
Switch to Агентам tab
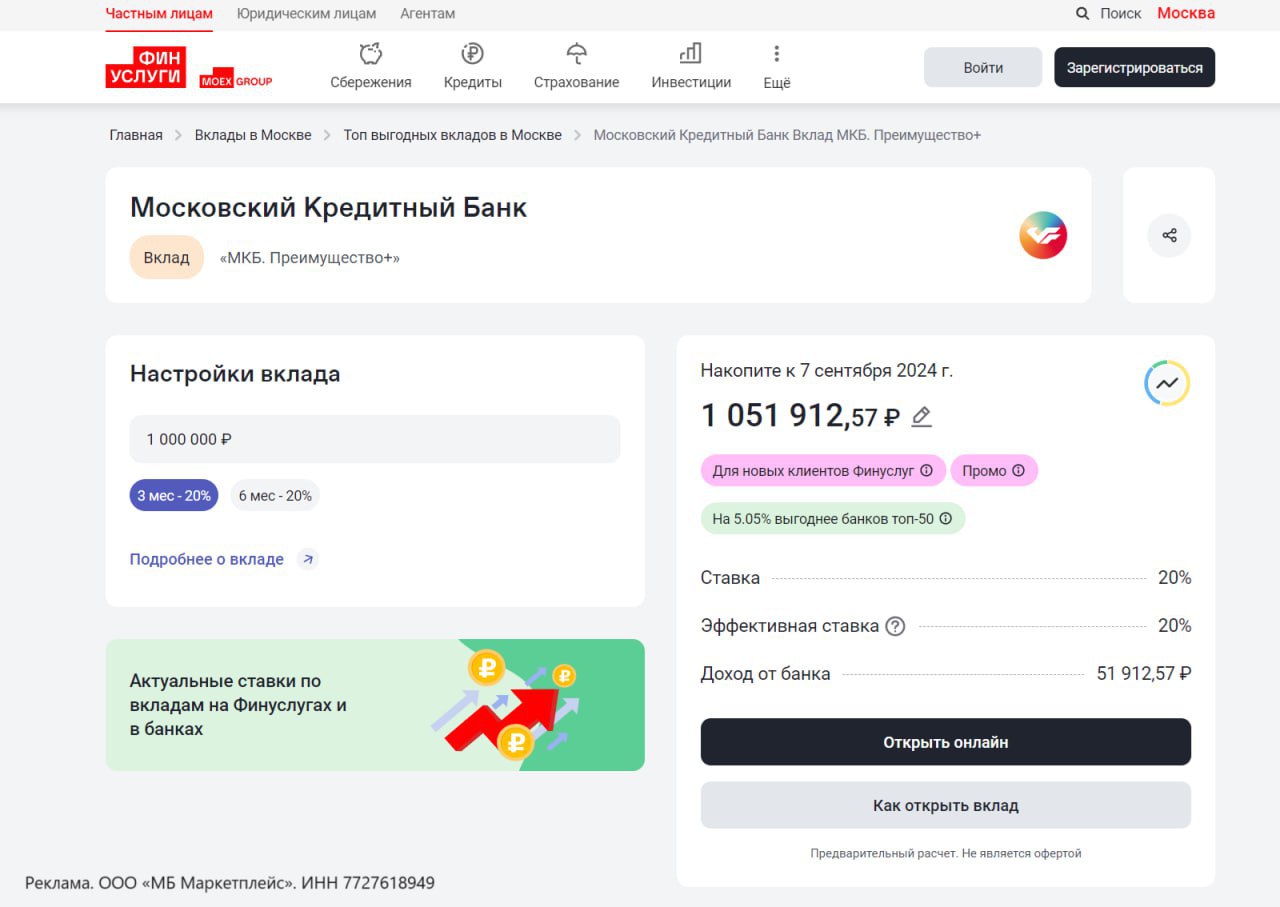click(427, 14)
